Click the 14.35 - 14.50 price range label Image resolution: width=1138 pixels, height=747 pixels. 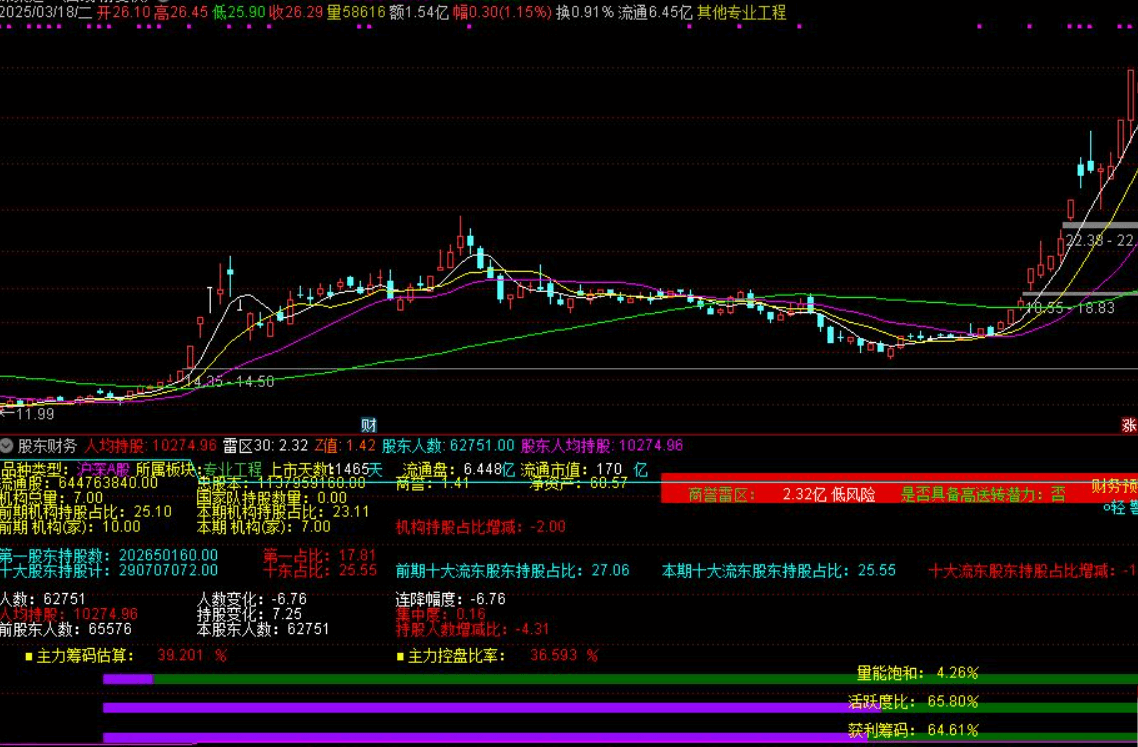tap(229, 382)
